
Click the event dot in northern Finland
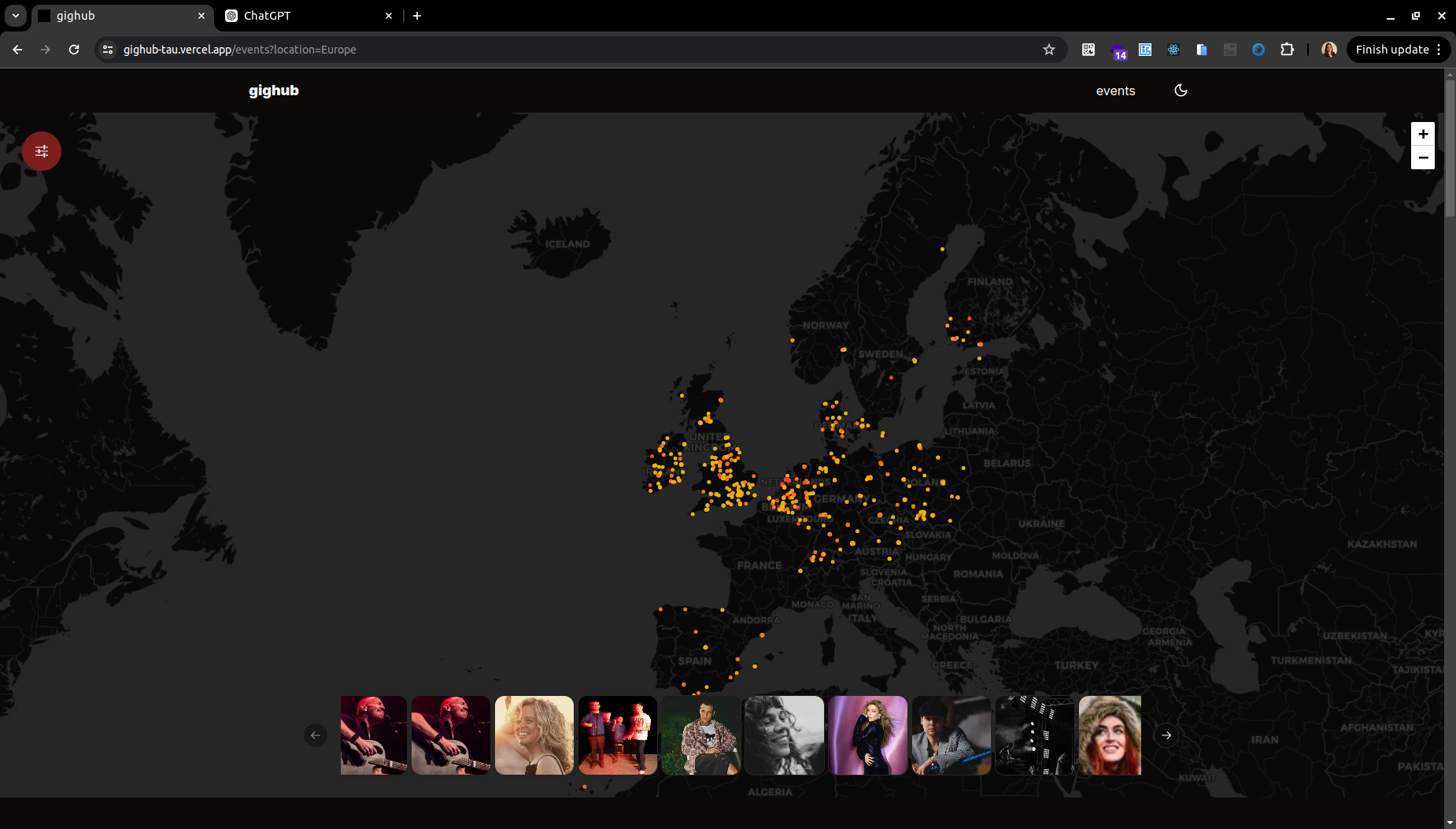coord(942,250)
